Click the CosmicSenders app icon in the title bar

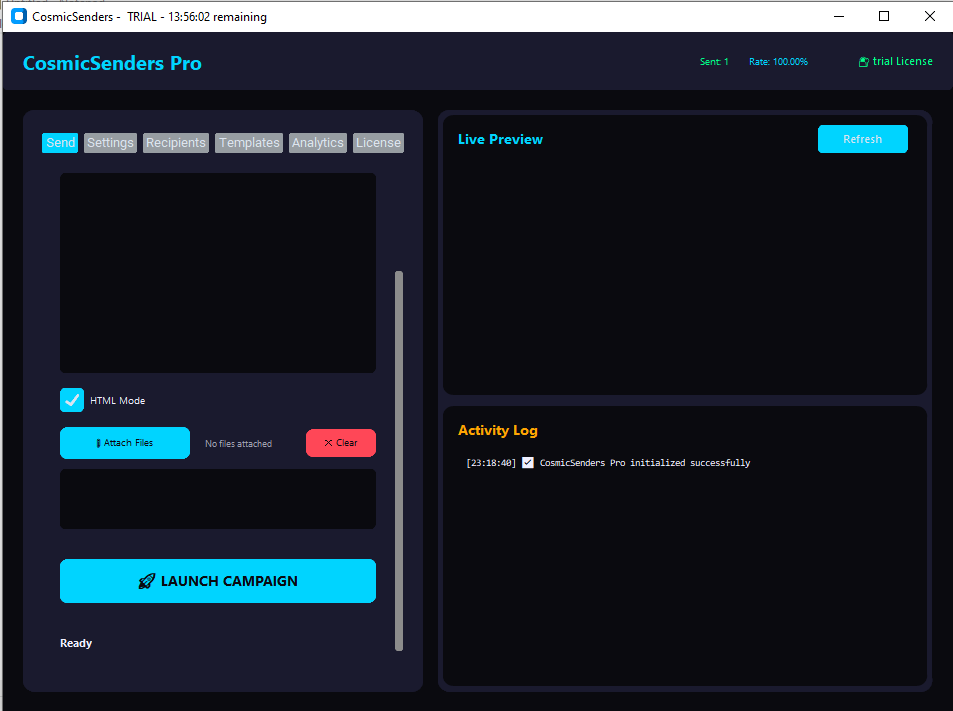coord(19,16)
